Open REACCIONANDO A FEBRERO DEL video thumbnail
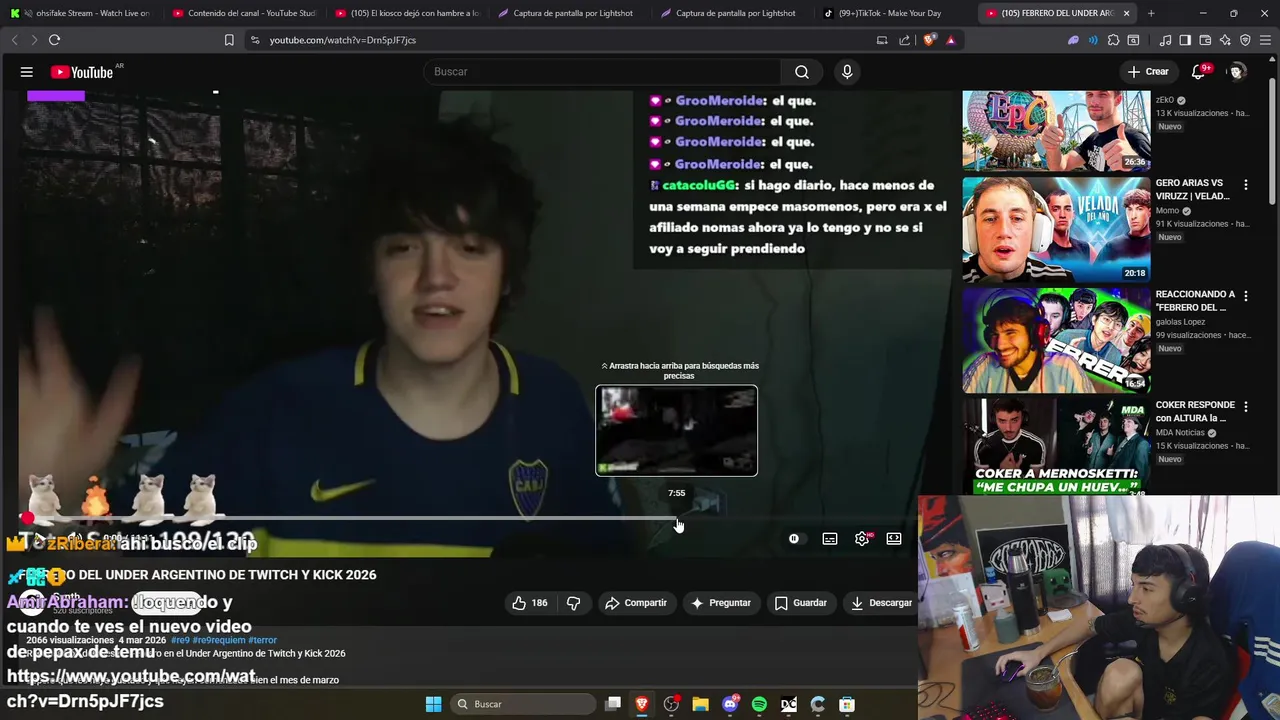The height and width of the screenshot is (720, 1280). tap(1056, 341)
